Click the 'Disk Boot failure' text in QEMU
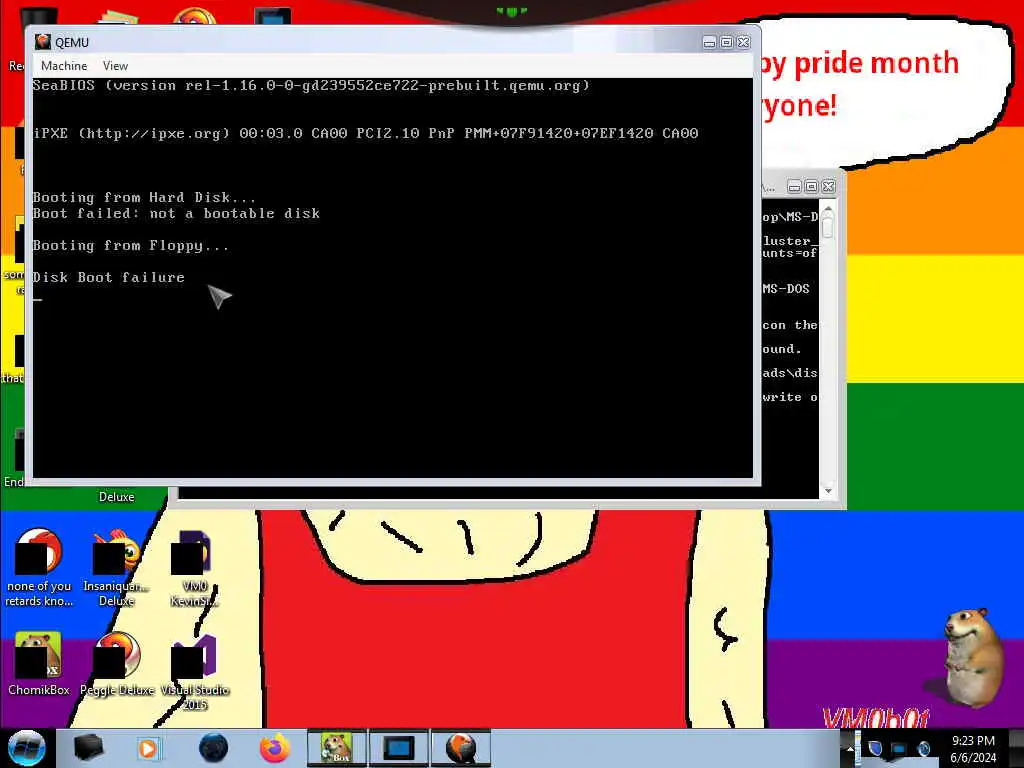Image resolution: width=1024 pixels, height=768 pixels. click(x=108, y=278)
